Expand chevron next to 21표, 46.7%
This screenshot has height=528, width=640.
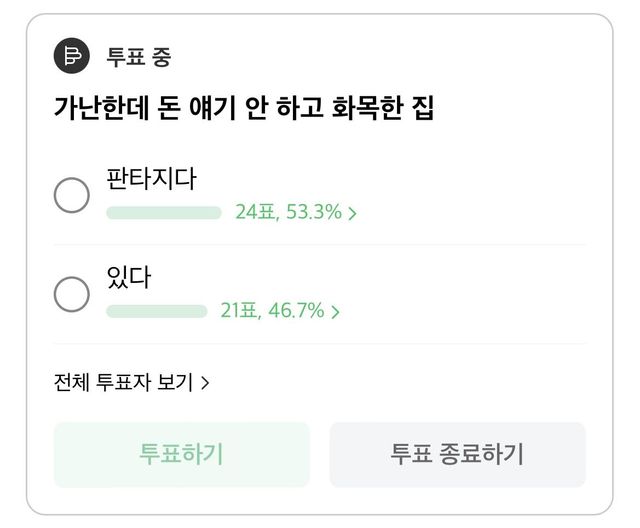pos(336,312)
